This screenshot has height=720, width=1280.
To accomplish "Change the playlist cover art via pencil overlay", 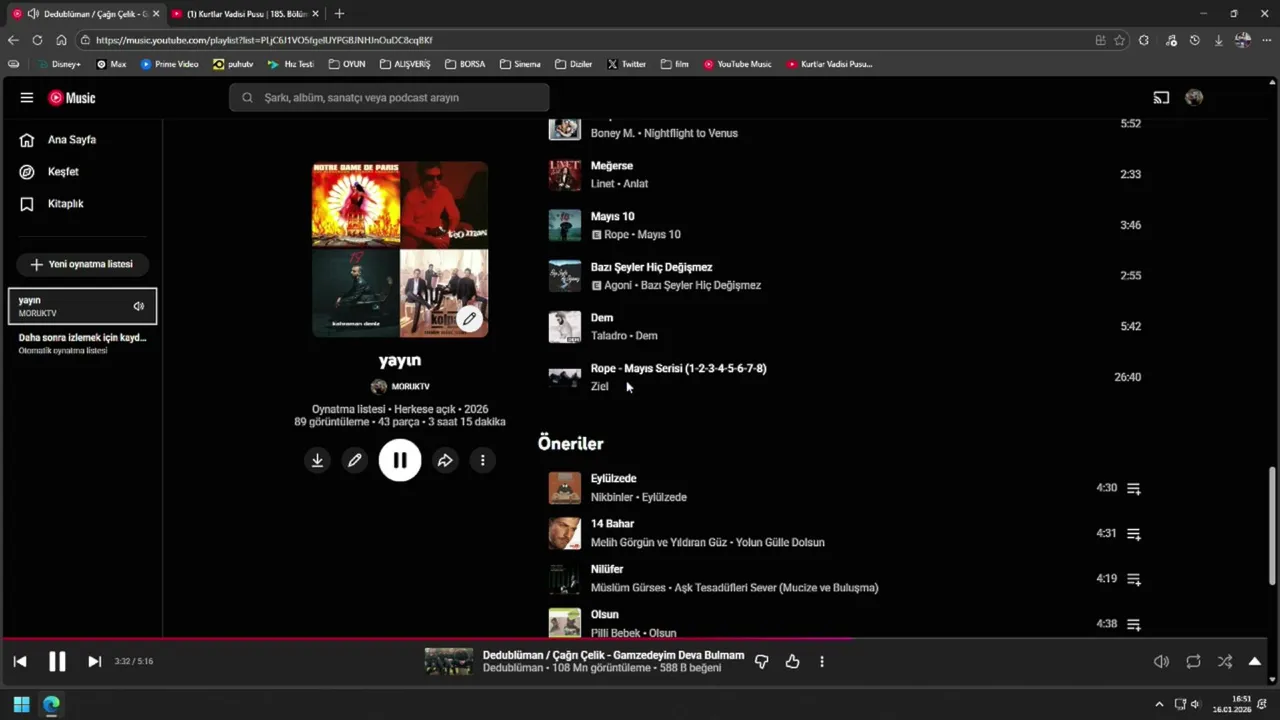I will [469, 319].
